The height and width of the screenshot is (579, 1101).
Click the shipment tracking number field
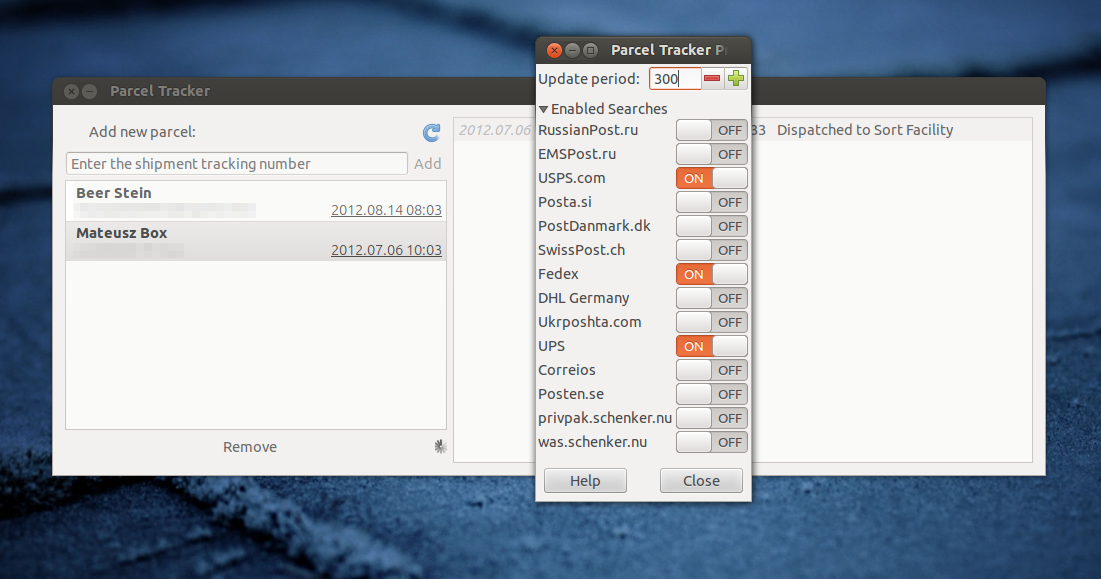(235, 163)
